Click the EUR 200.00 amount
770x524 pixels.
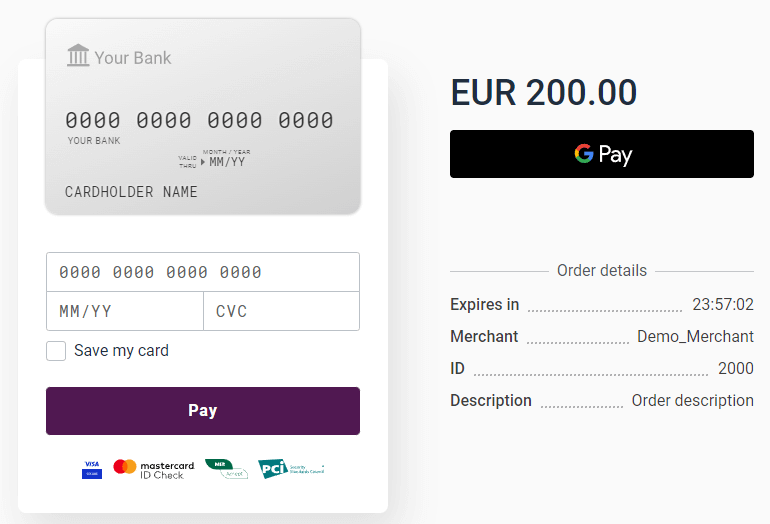pos(544,92)
